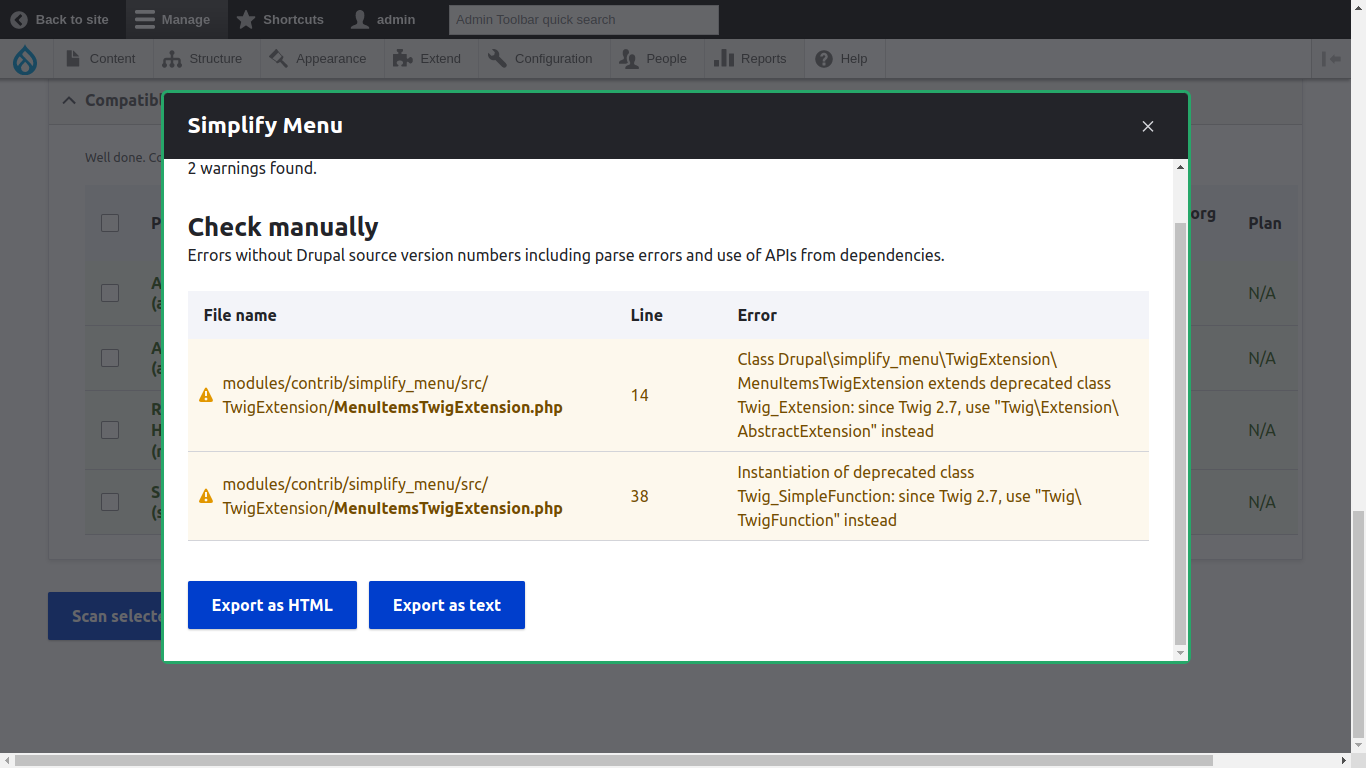Screen dimensions: 1366x768
Task: Open the Shortcuts star menu
Action: (280, 19)
